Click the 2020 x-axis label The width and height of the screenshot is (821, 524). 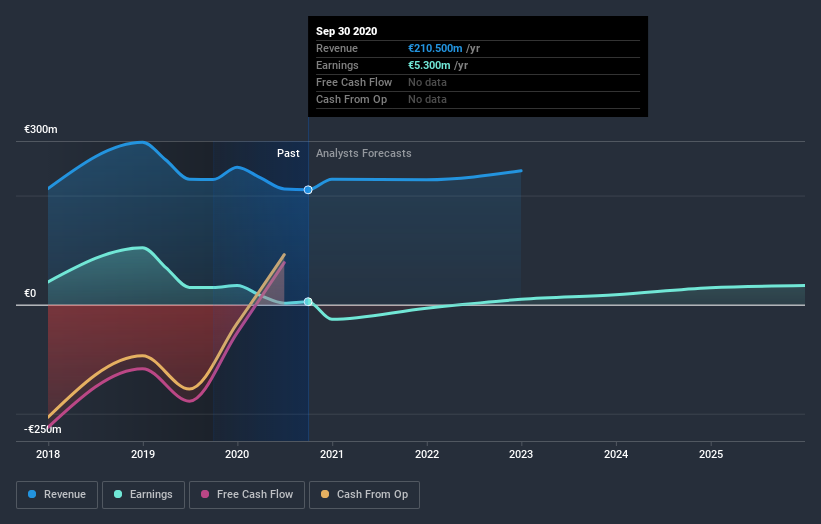coord(237,454)
